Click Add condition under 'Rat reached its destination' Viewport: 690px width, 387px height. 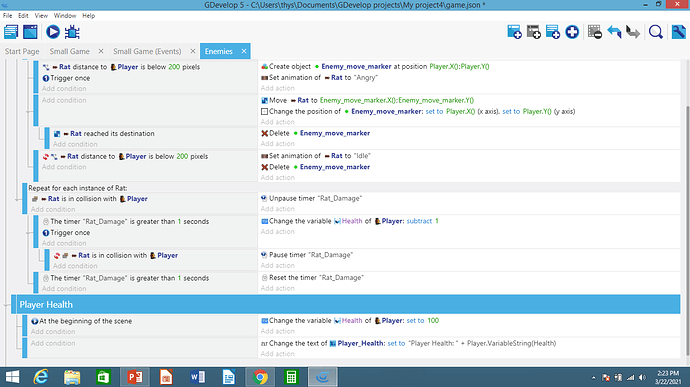click(75, 144)
